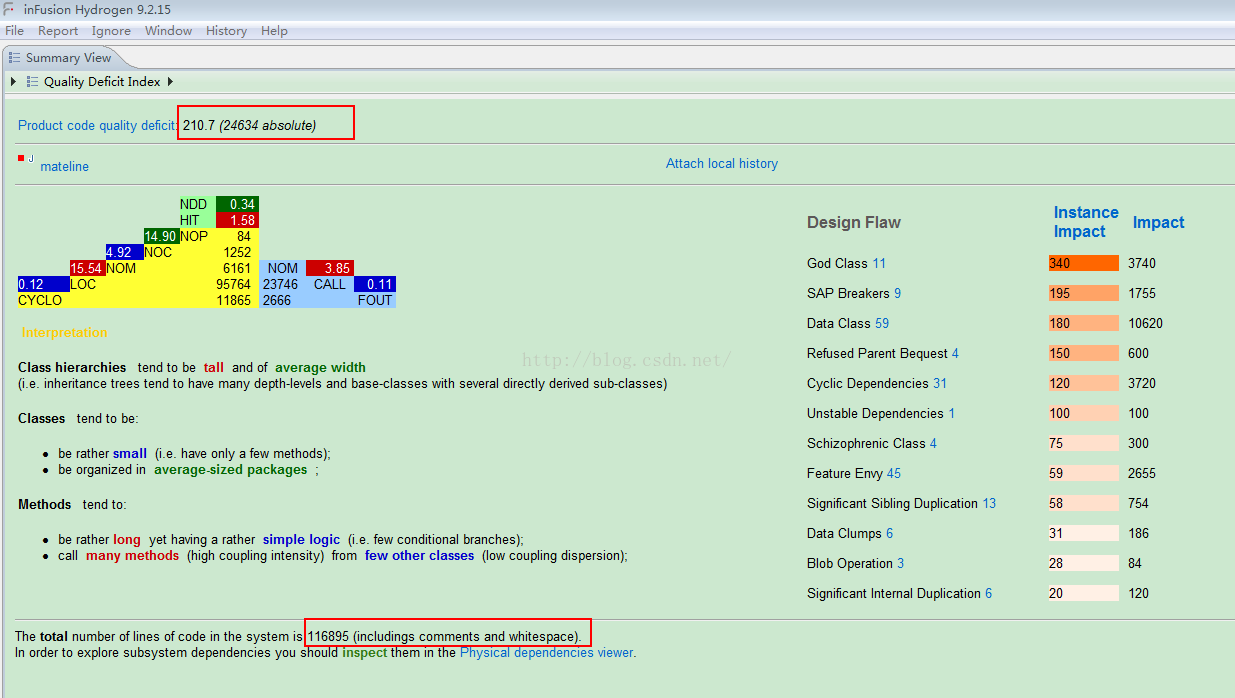Click the CALL value 23746
This screenshot has width=1235, height=698.
pos(281,284)
